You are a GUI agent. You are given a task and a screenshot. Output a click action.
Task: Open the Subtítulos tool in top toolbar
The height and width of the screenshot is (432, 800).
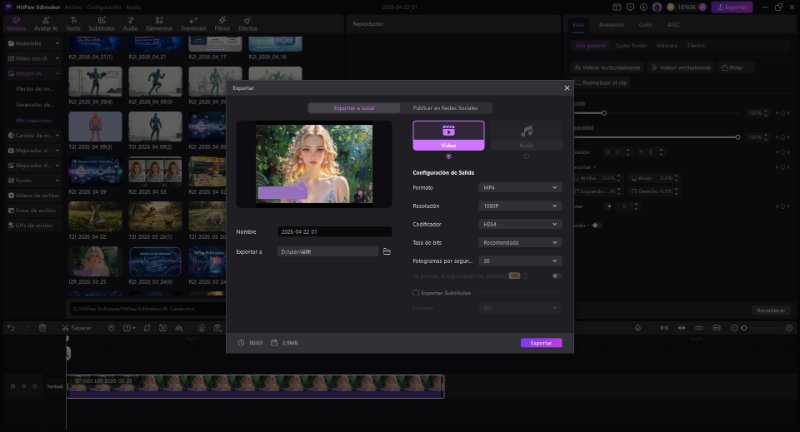[101, 23]
